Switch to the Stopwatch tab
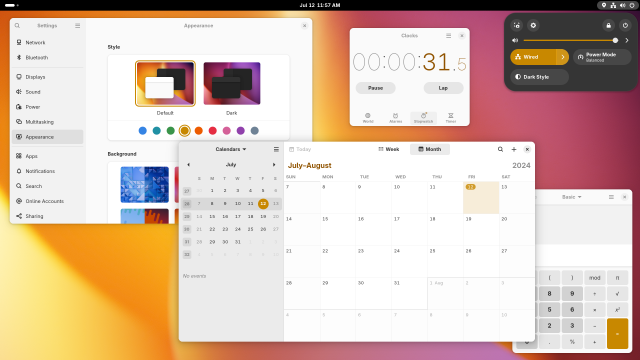640x360 pixels. click(423, 118)
